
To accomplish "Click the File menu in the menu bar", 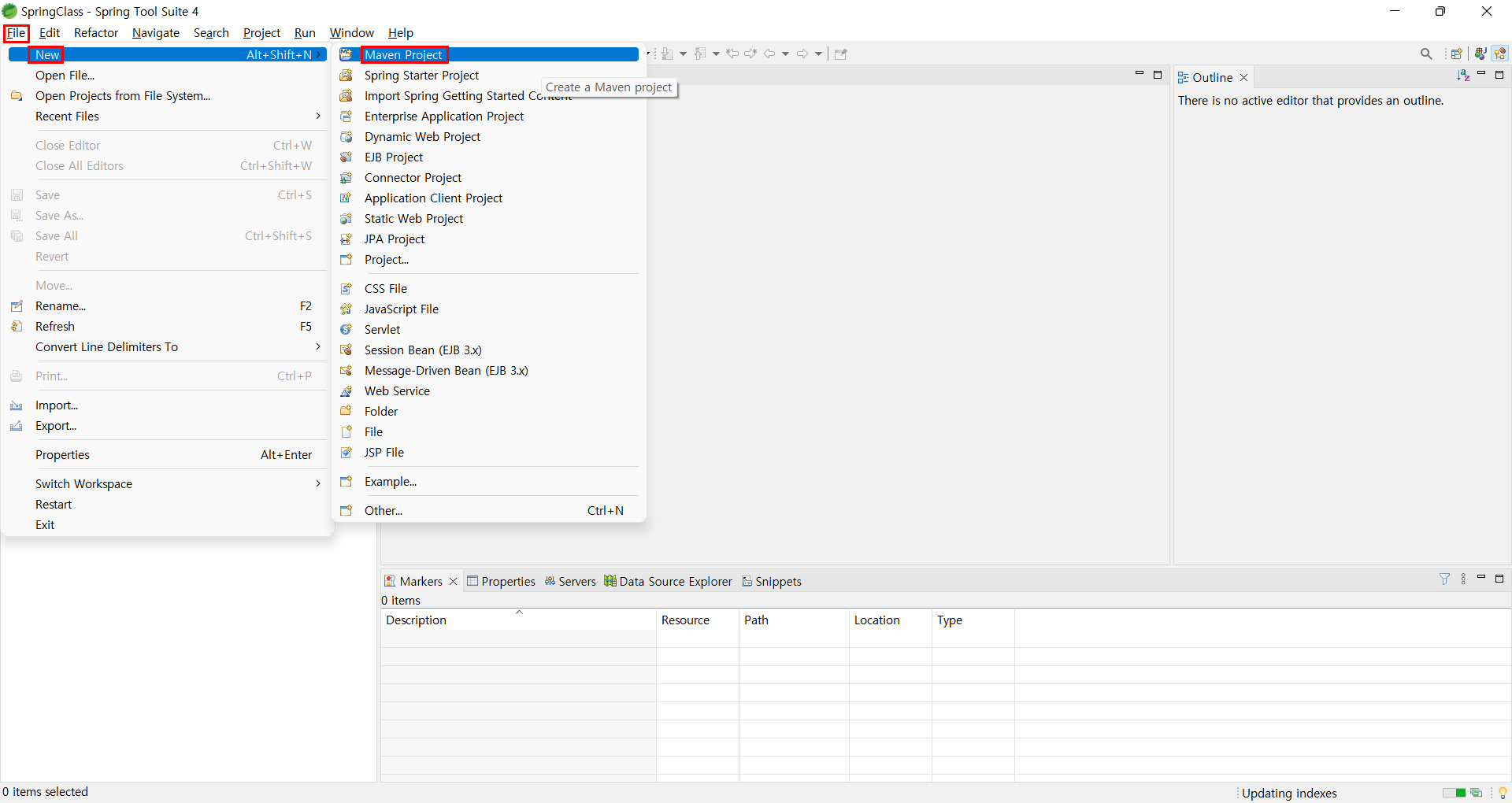I will [x=16, y=33].
